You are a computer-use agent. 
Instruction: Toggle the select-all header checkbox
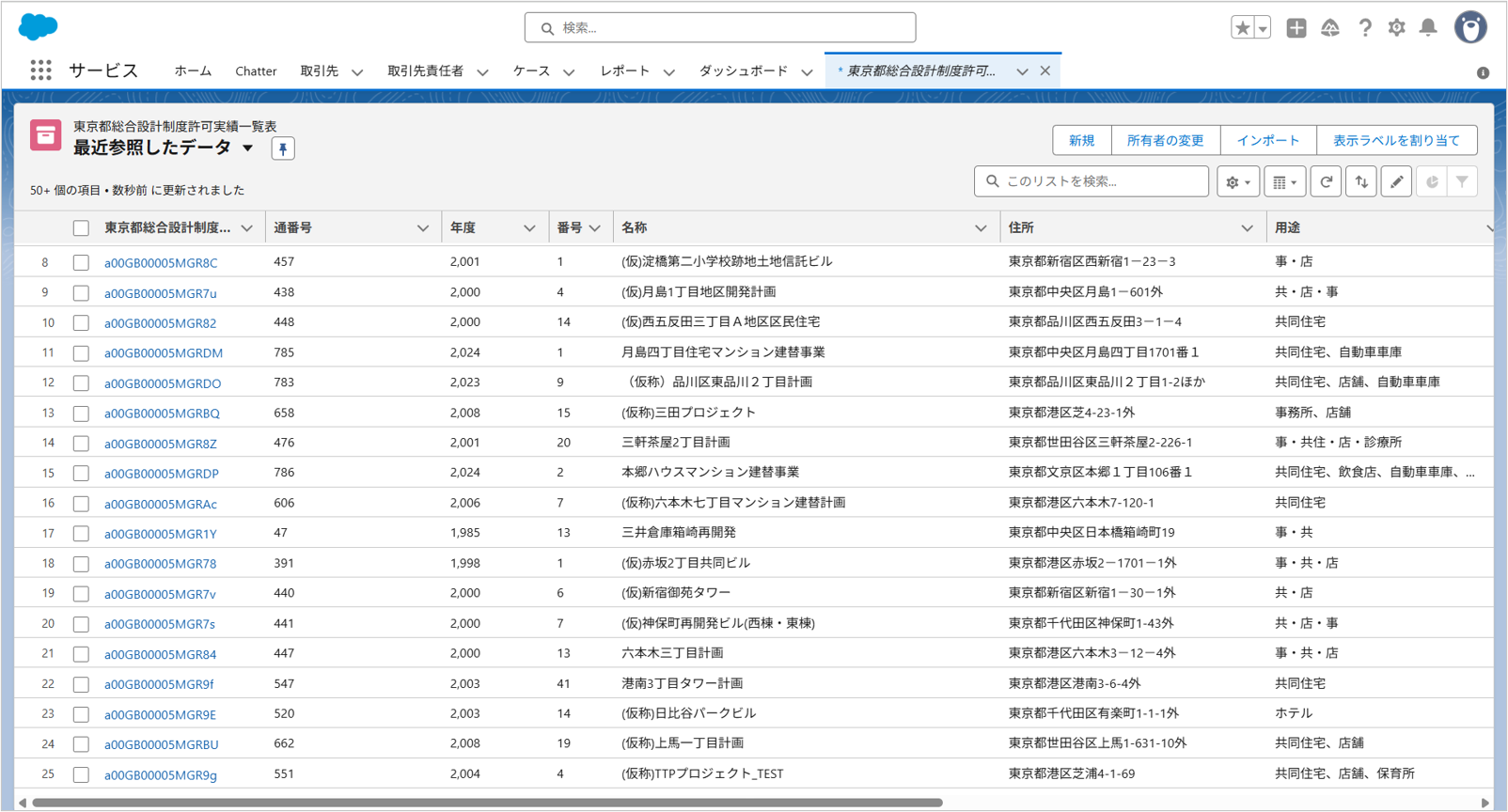pos(81,228)
